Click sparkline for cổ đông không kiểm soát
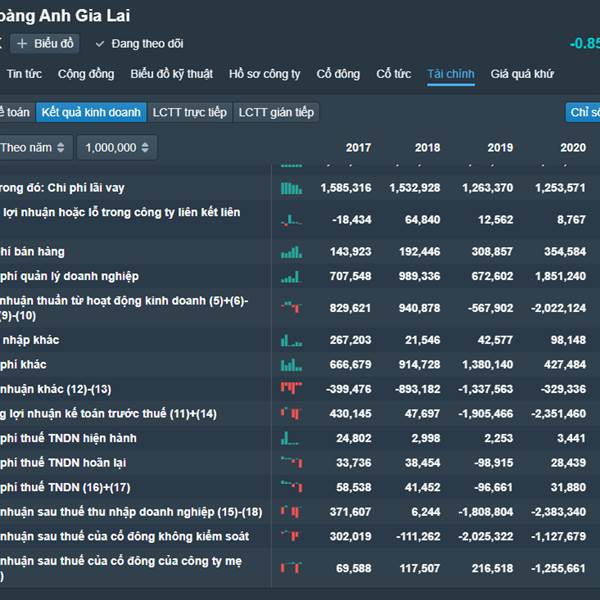Screen dimensions: 600x600 coord(291,535)
